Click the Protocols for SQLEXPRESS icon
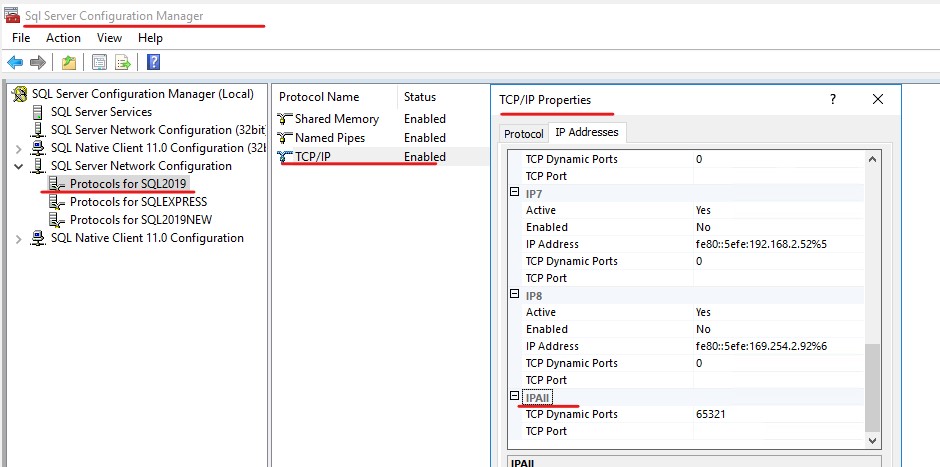 pos(57,202)
